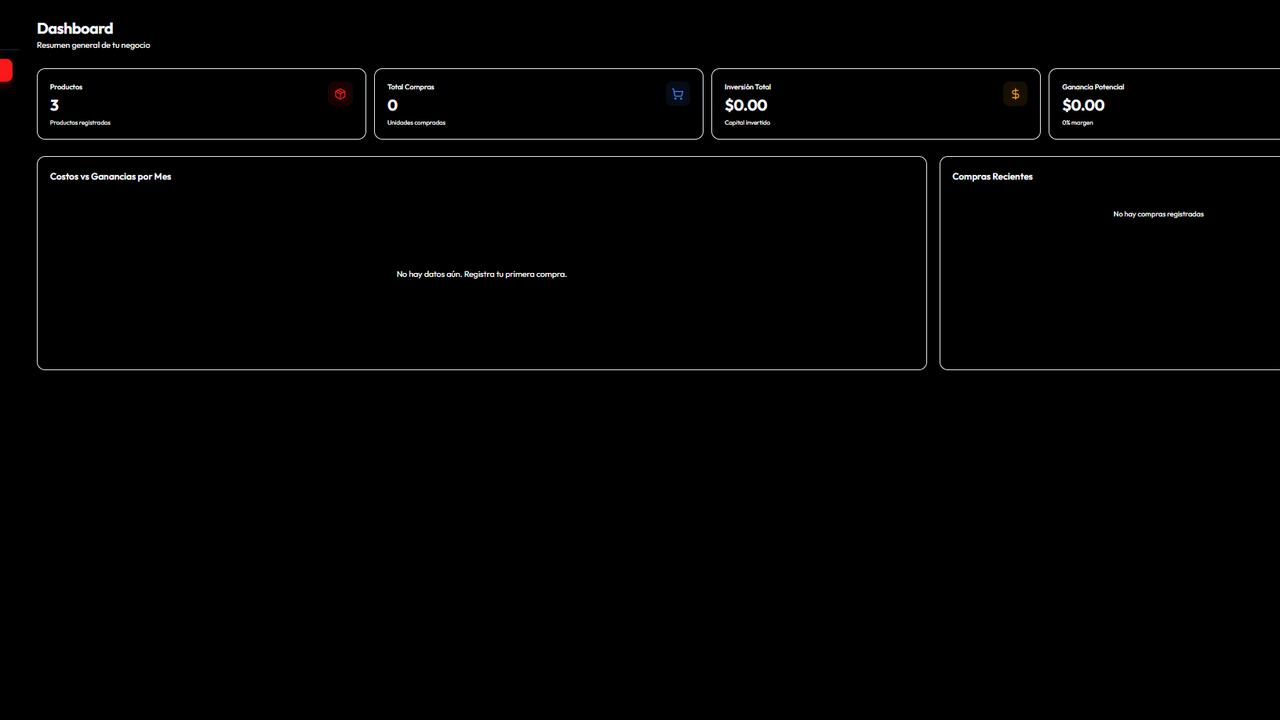Click the $0.00 value under Inversión Total

(x=746, y=105)
